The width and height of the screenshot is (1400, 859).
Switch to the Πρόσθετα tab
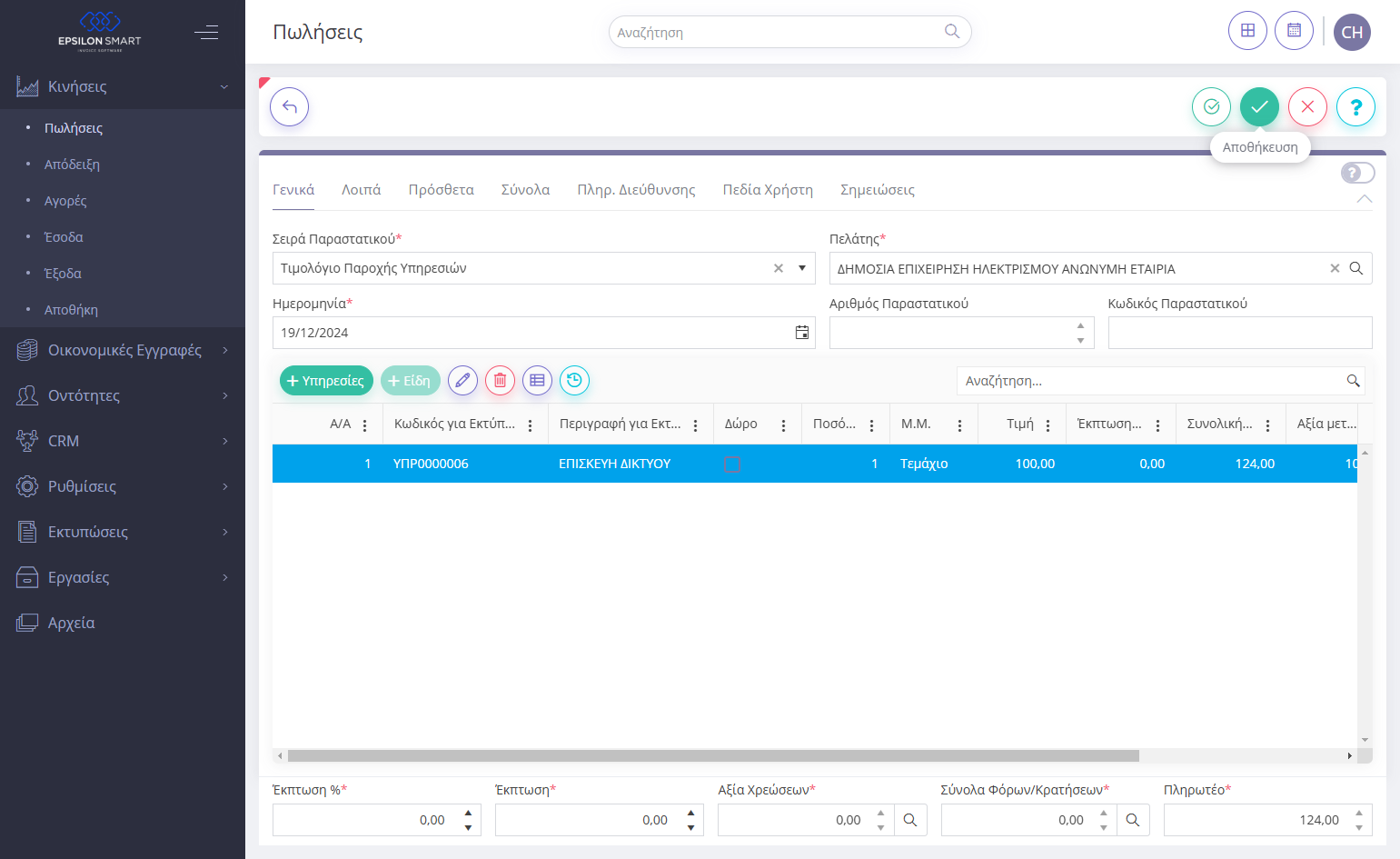click(x=441, y=190)
